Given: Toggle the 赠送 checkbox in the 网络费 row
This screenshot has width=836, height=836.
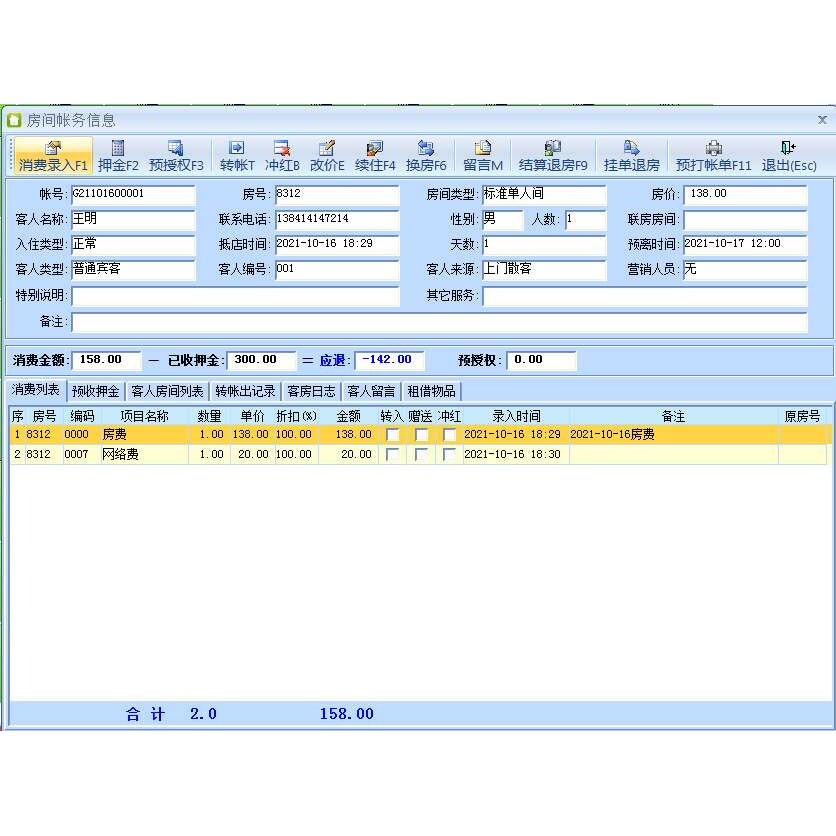Looking at the screenshot, I should 421,454.
